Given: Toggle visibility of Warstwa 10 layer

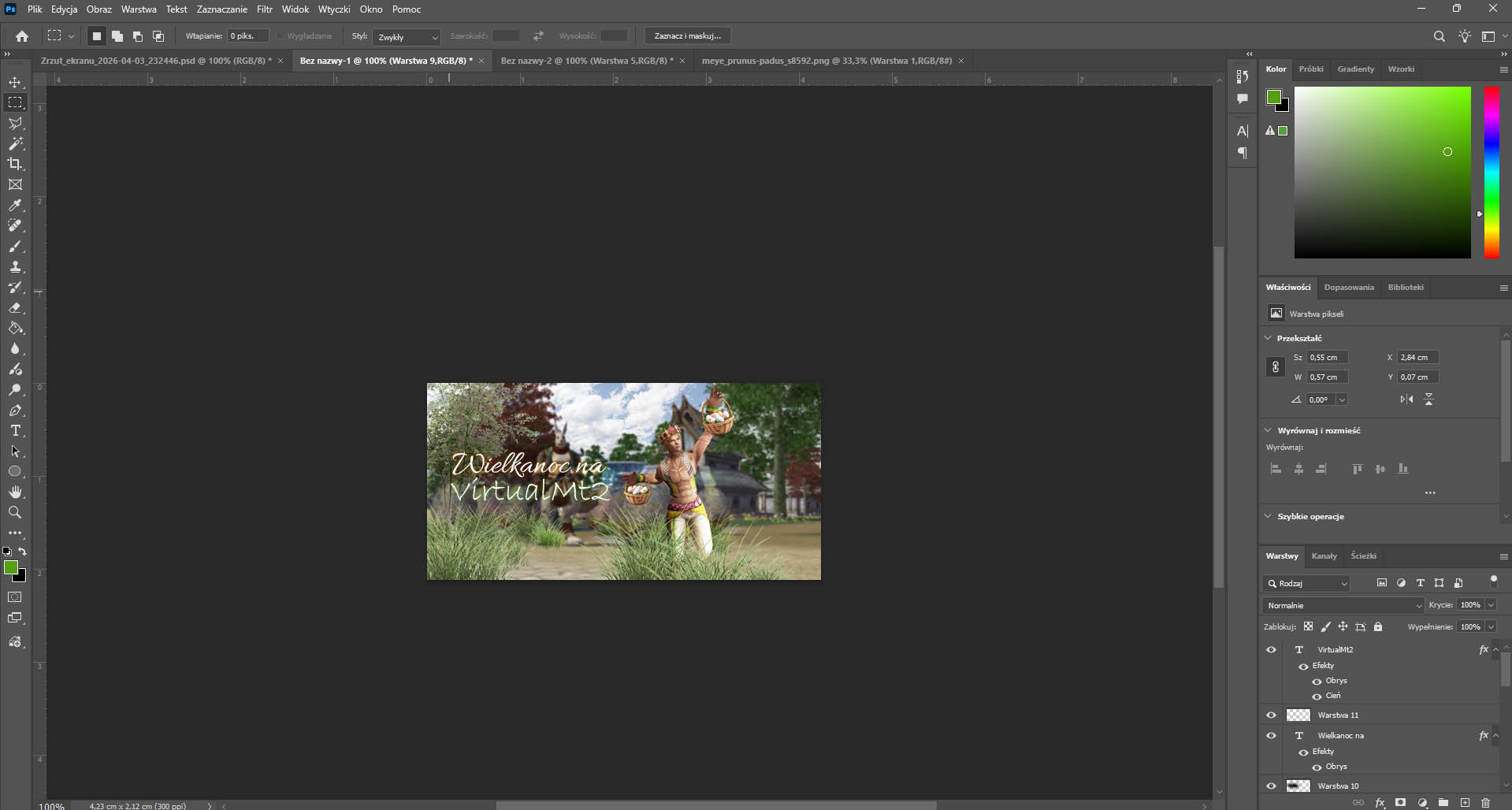Looking at the screenshot, I should 1271,786.
